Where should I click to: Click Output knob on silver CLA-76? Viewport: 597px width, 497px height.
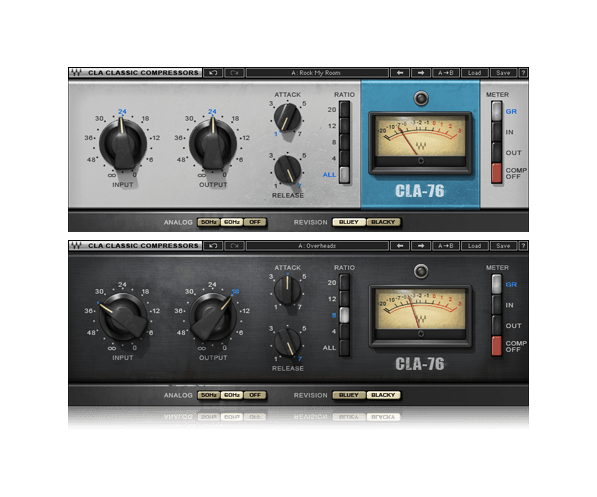(x=213, y=145)
